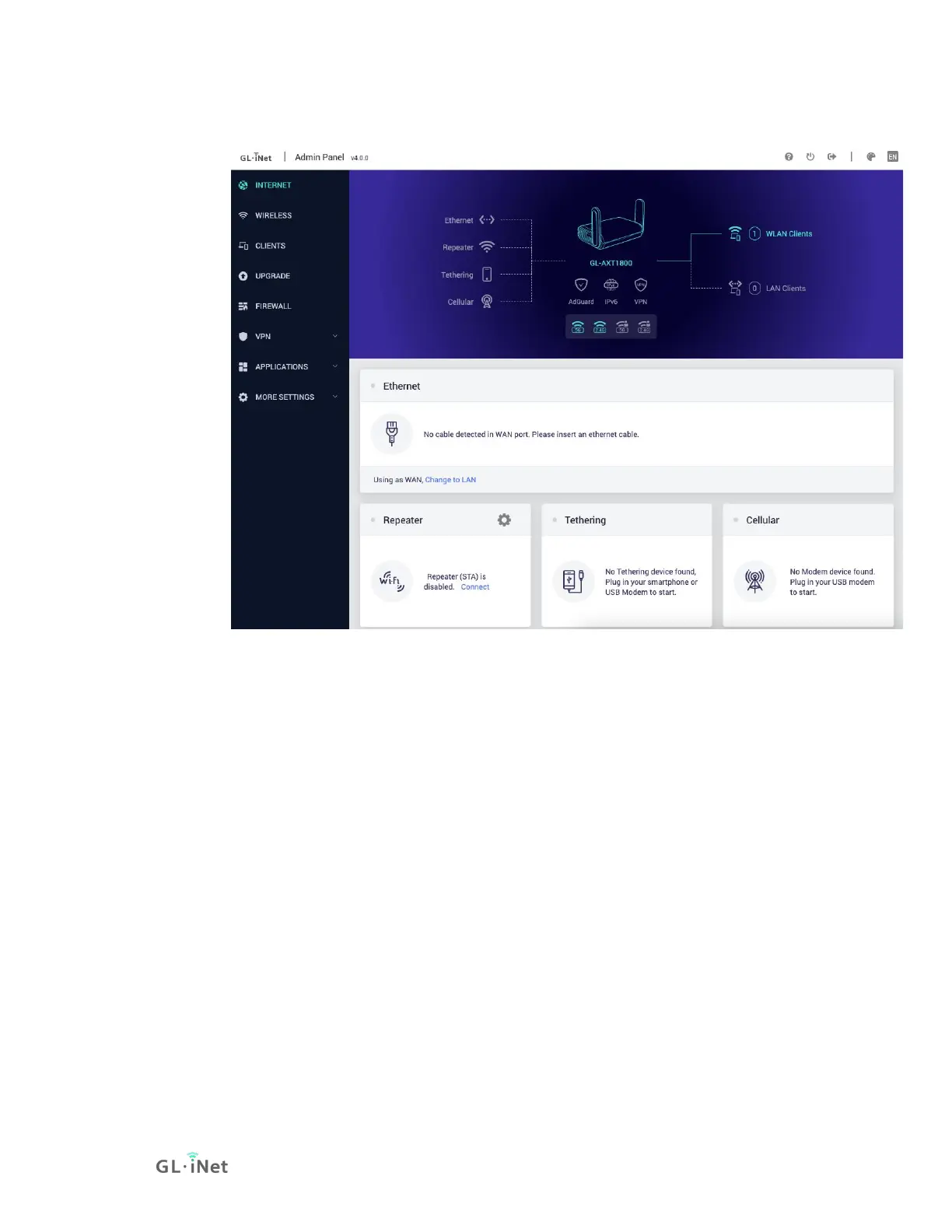Click the GL-AXT1800 model name label
Viewport: 952px width, 1232px height.
pos(611,264)
